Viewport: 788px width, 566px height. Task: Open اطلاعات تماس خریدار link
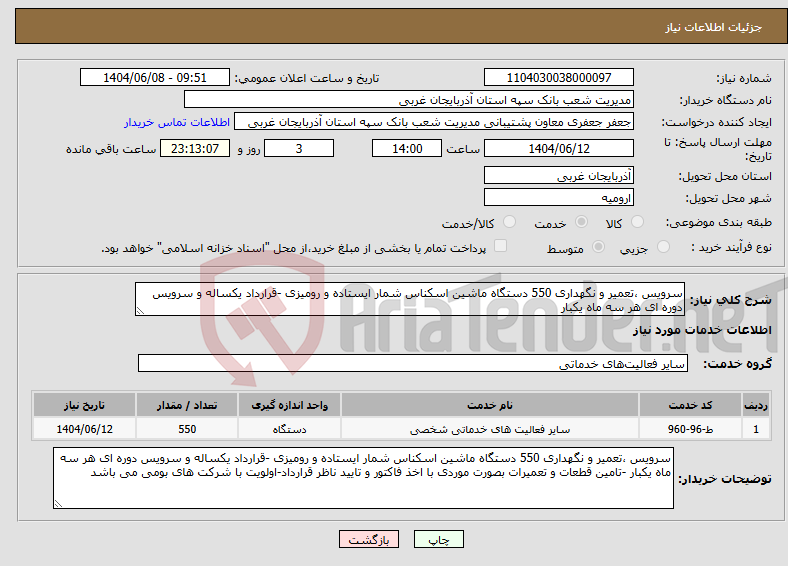tap(177, 122)
